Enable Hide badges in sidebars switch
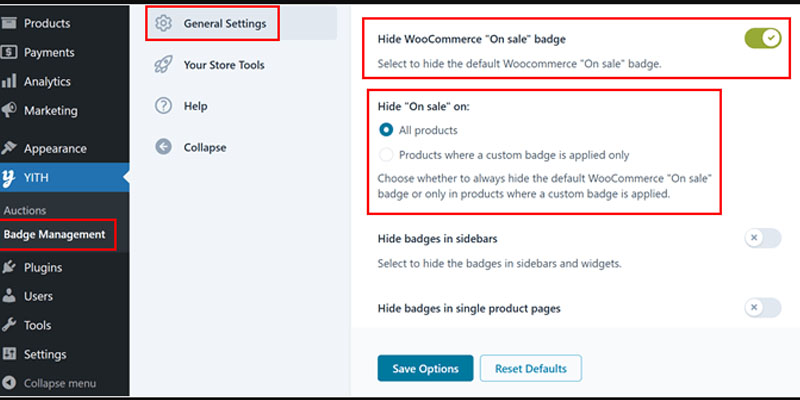The width and height of the screenshot is (800, 400). [x=763, y=238]
